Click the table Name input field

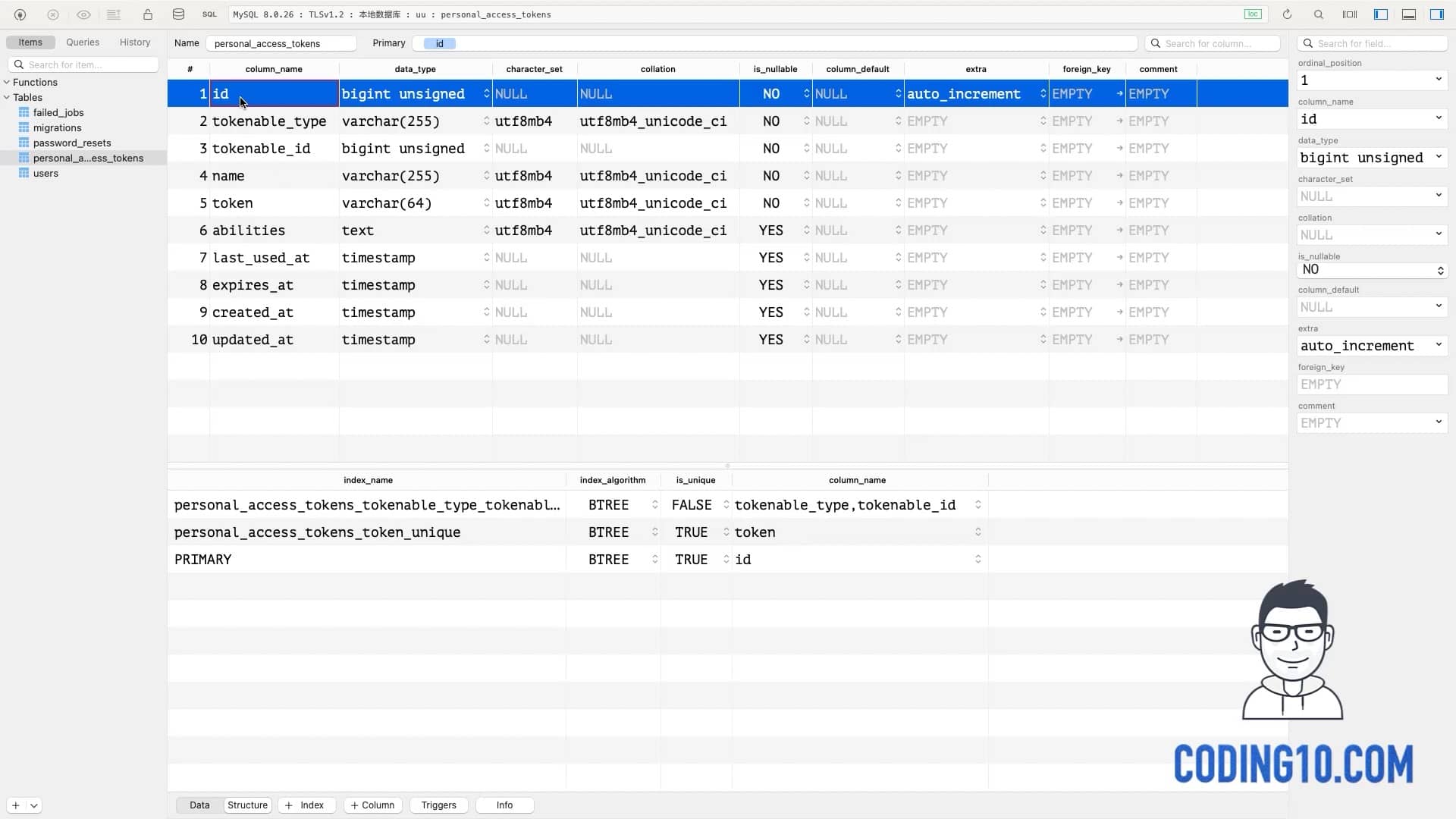click(281, 43)
